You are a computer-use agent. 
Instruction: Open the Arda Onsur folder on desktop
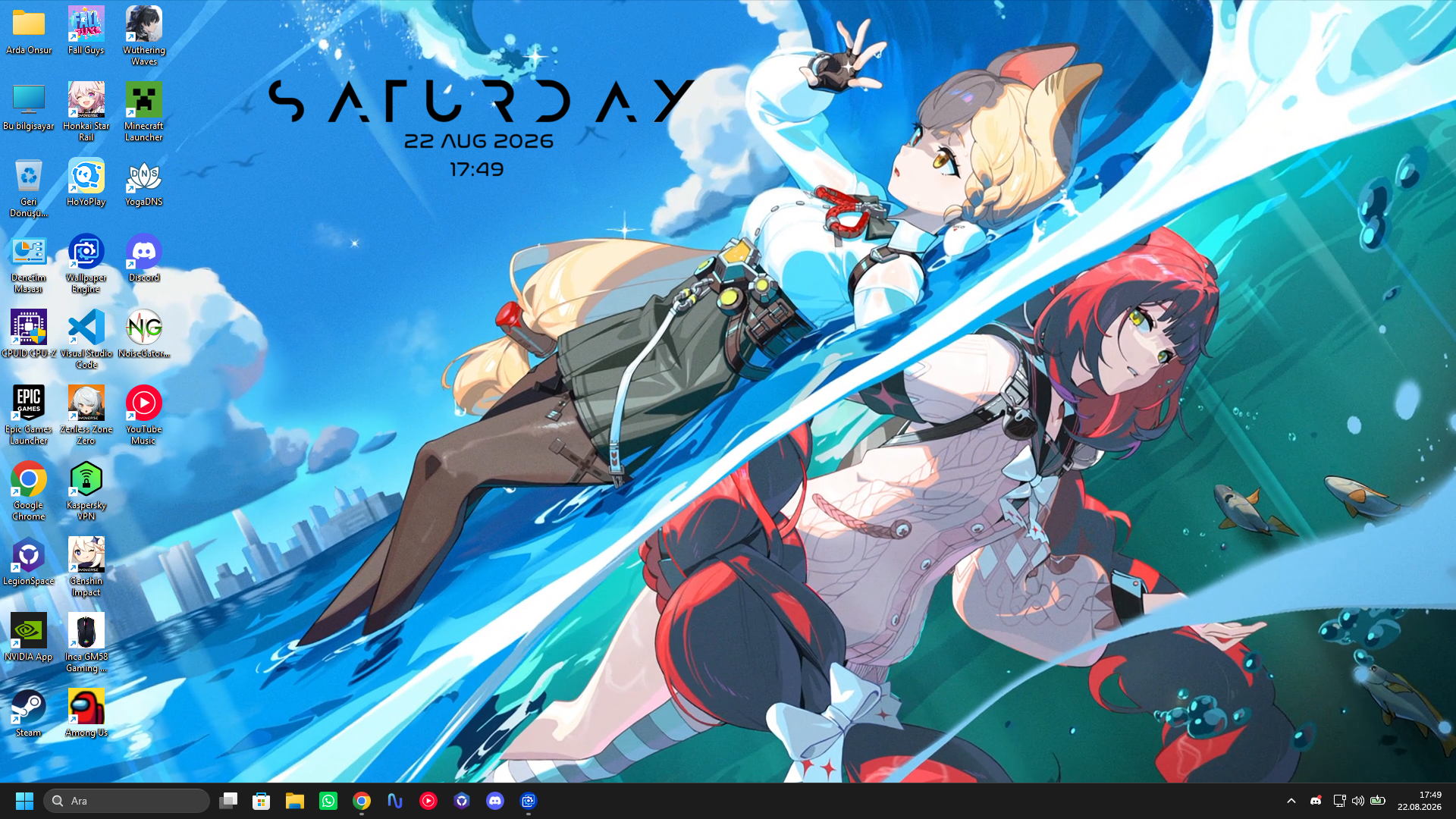coord(29,30)
